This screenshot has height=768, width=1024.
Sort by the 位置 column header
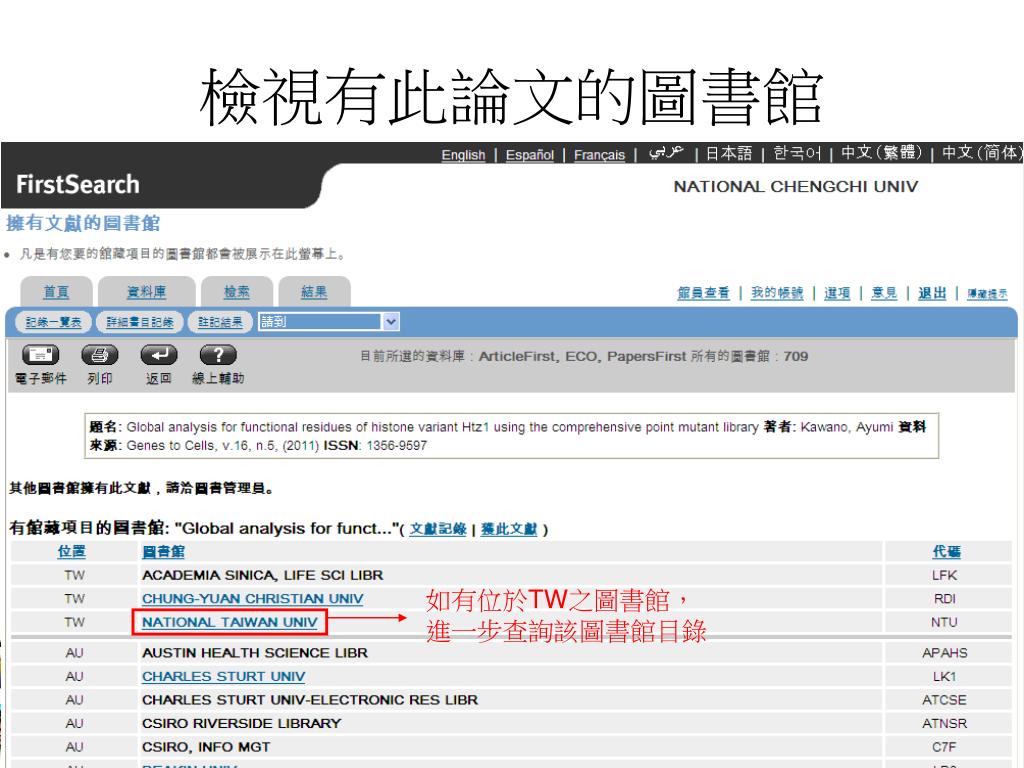(x=71, y=552)
